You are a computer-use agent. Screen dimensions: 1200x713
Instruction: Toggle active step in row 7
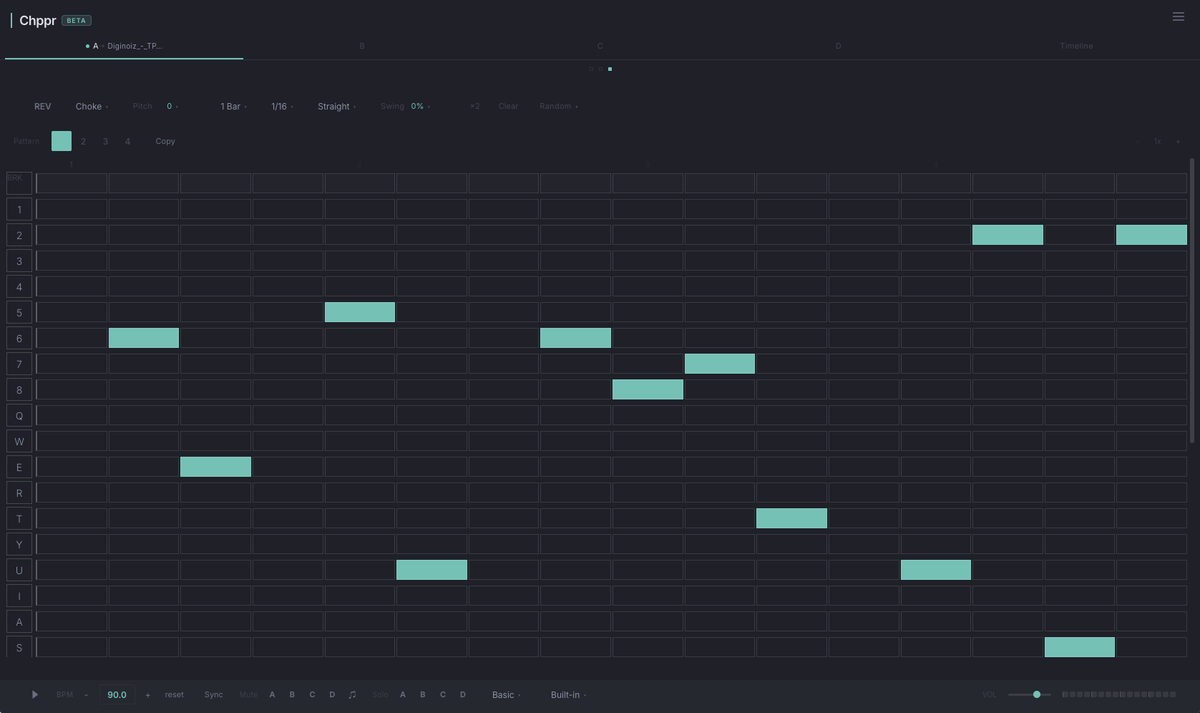coord(720,364)
